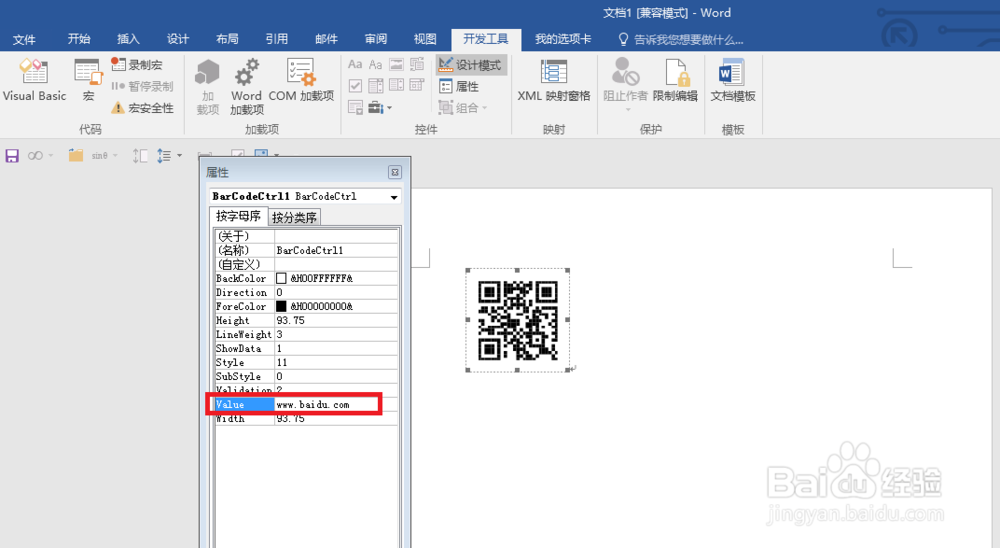
Task: Open the Visual Basic editor
Action: pyautogui.click(x=34, y=80)
